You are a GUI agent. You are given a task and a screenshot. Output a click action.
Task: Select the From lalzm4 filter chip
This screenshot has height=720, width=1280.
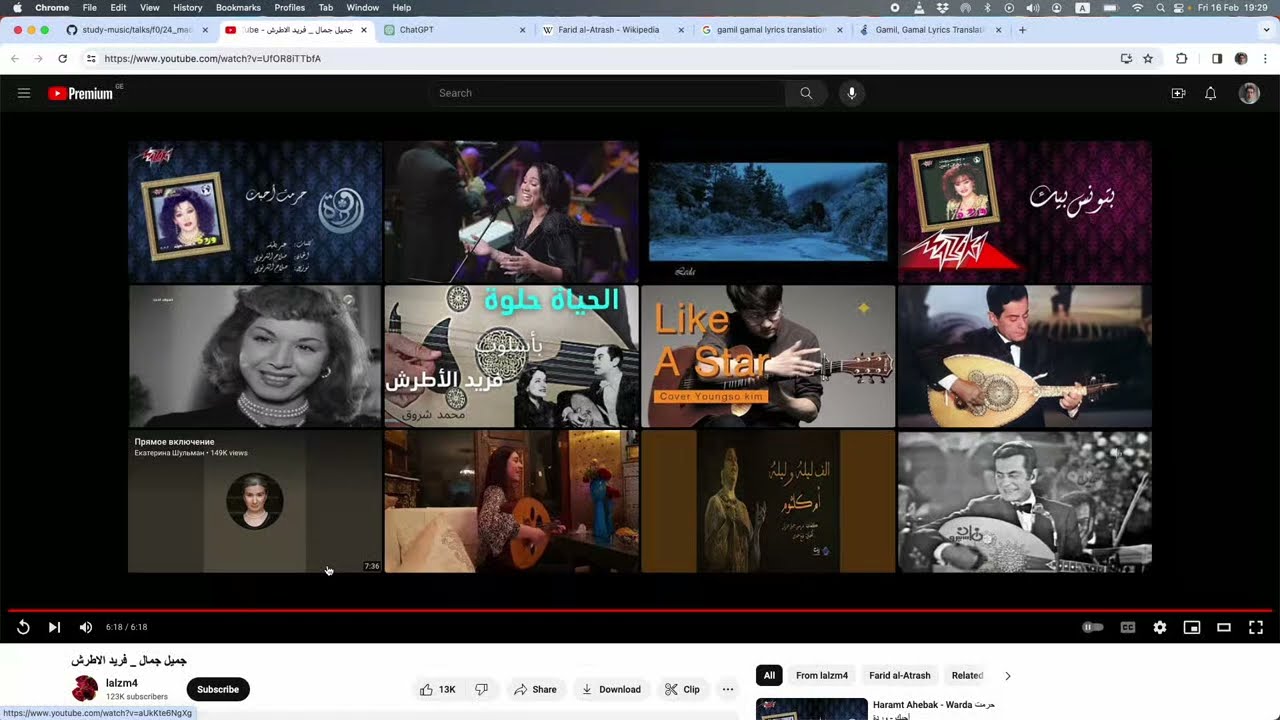pos(822,675)
